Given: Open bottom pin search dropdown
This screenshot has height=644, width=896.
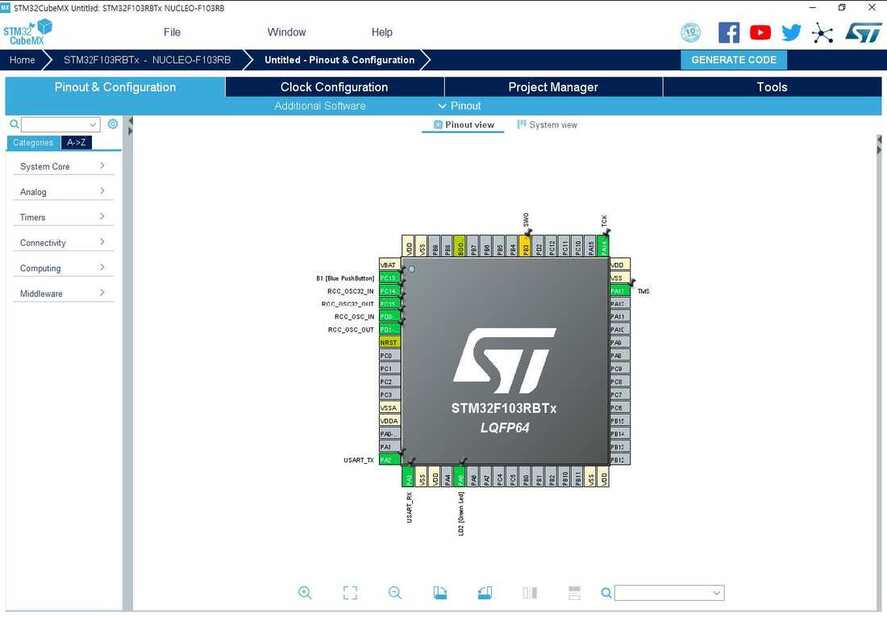Looking at the screenshot, I should point(717,593).
